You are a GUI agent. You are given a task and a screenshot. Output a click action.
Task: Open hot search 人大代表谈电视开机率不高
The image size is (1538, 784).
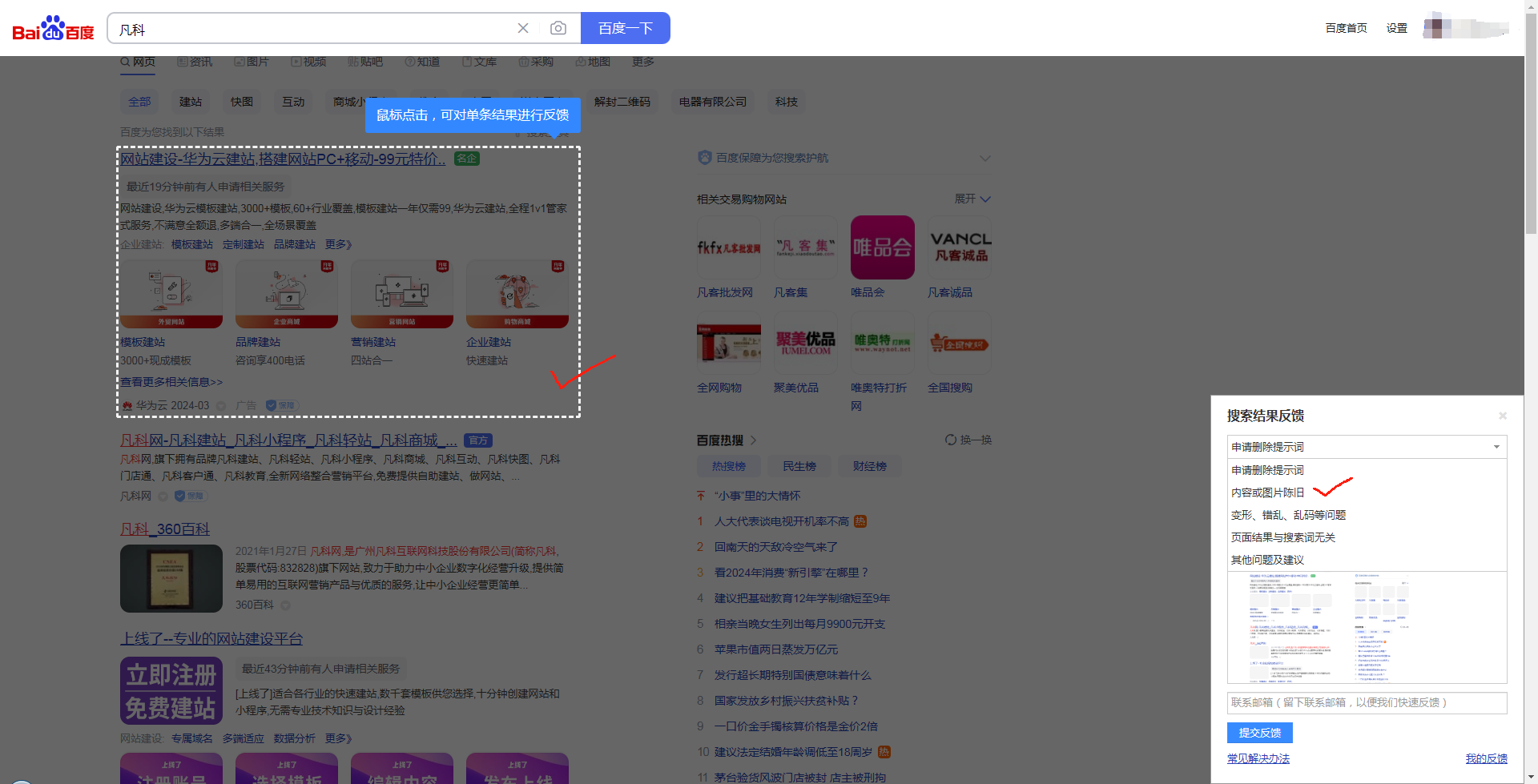[x=782, y=521]
